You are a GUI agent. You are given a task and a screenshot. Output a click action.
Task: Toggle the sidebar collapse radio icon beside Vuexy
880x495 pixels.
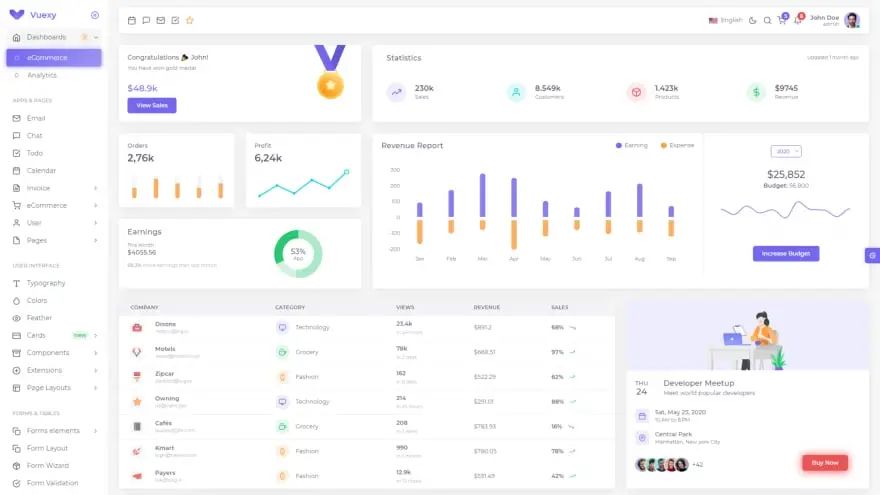click(x=95, y=15)
